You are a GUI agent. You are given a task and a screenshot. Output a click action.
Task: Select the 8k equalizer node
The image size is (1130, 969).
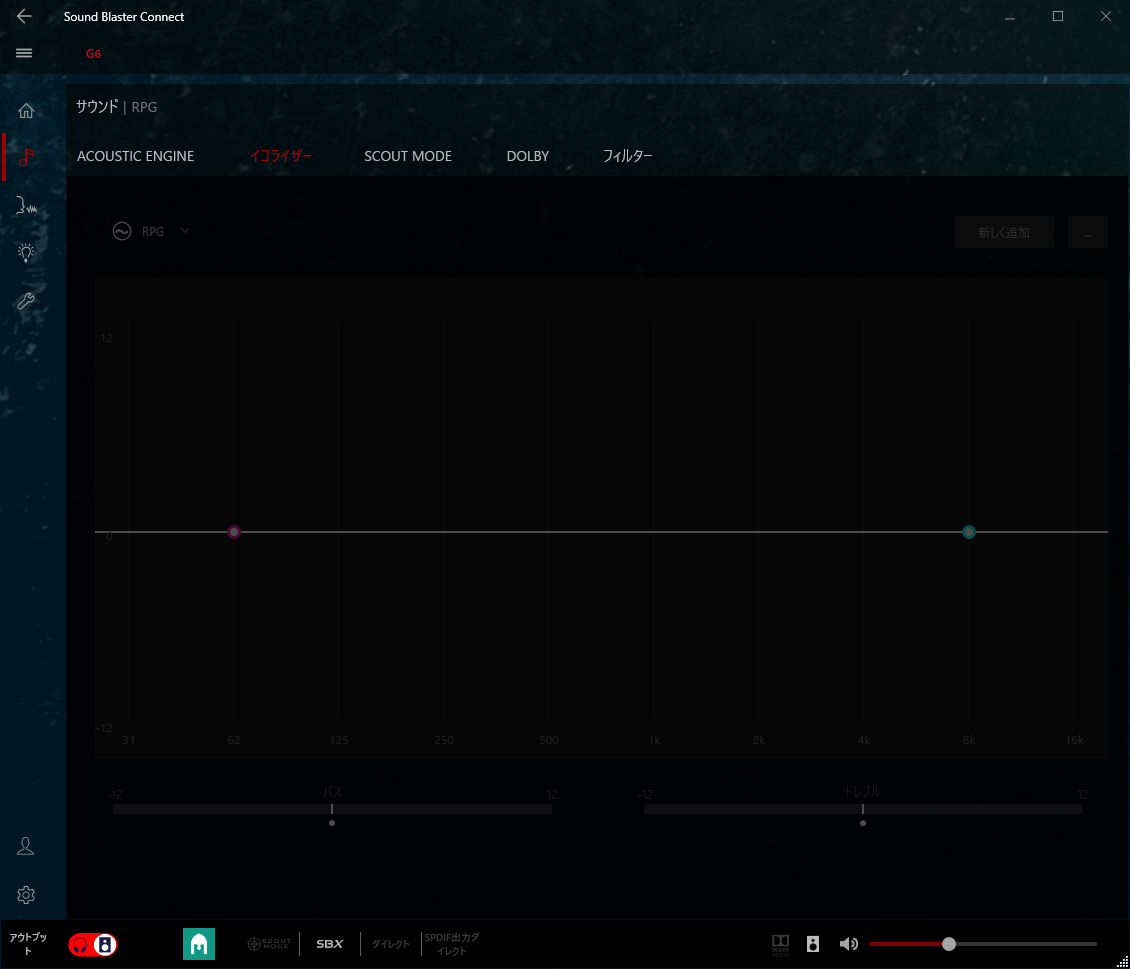(x=969, y=532)
